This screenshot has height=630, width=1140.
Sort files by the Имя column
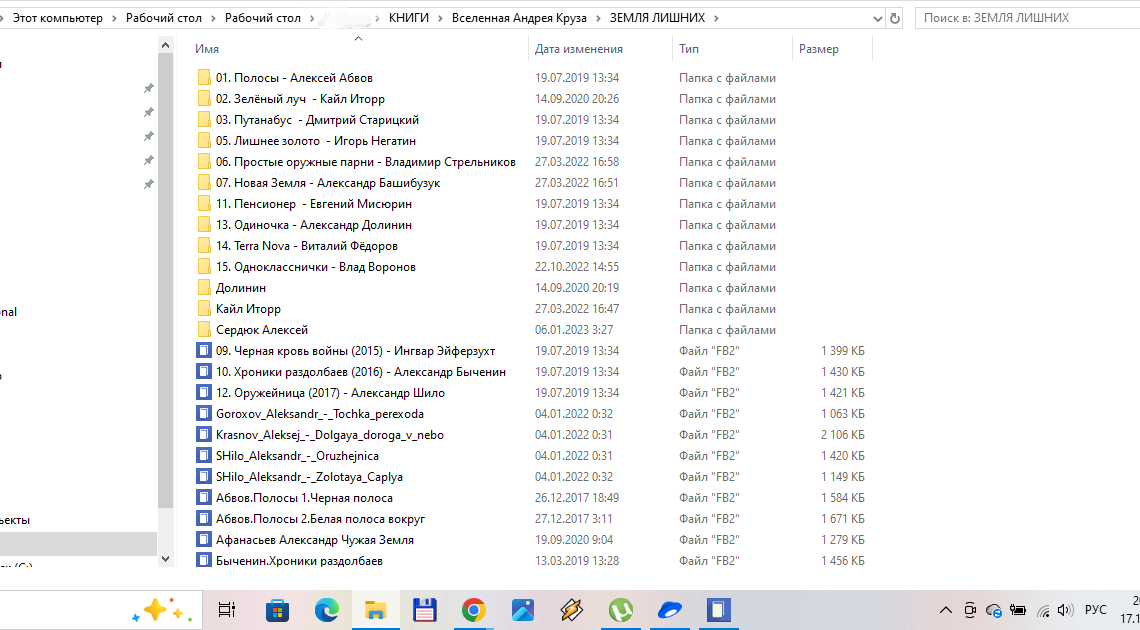pyautogui.click(x=208, y=49)
